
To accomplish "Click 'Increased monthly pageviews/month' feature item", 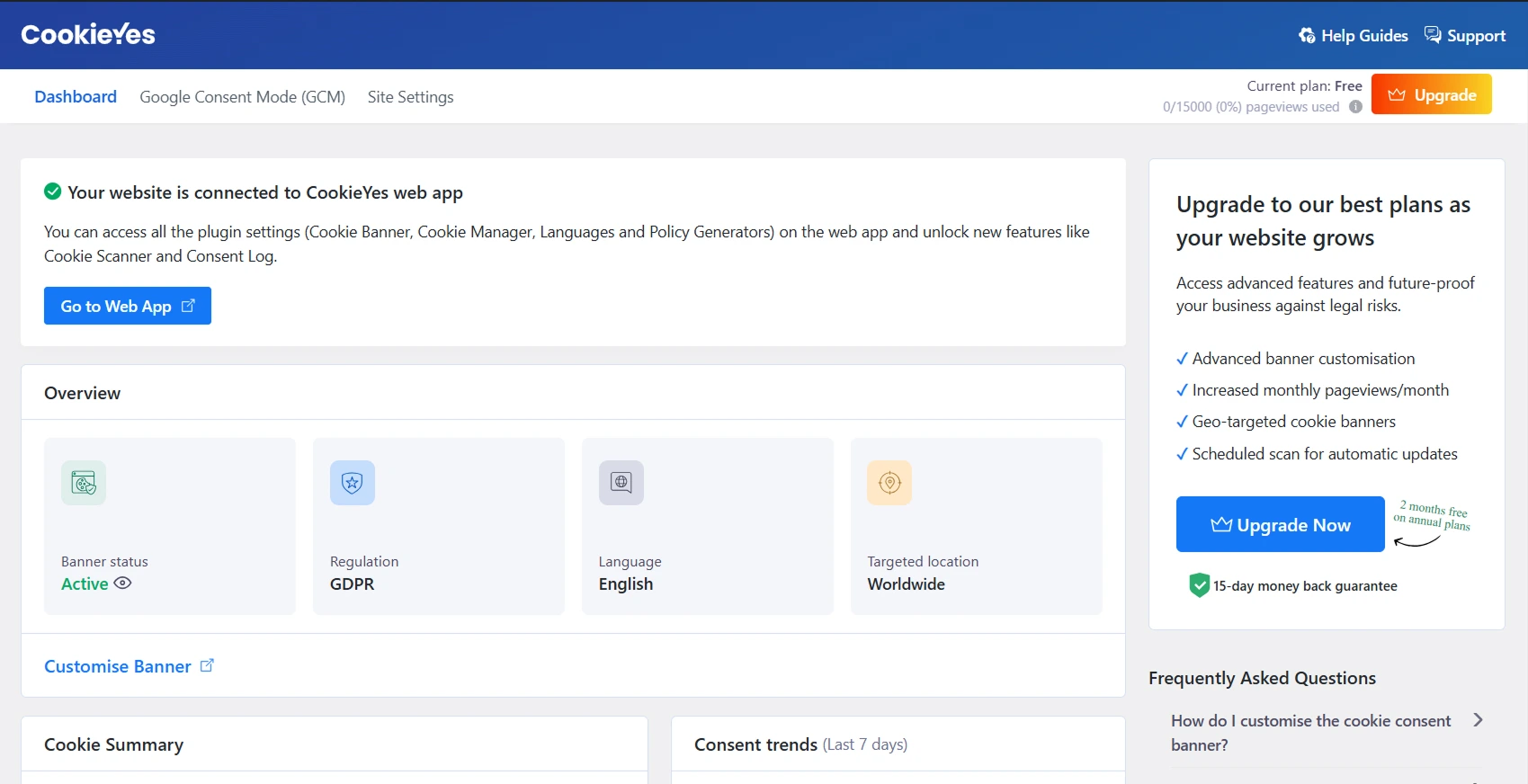I will [1312, 390].
